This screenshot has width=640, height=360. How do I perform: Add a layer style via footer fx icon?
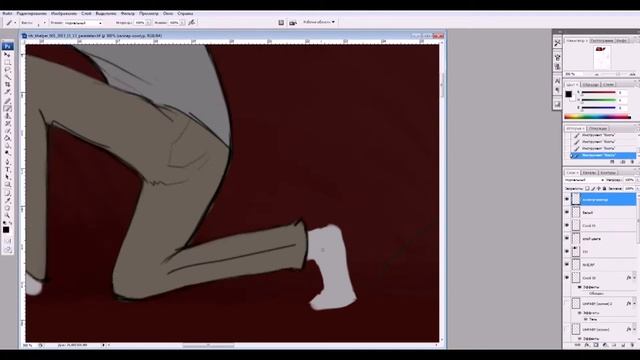587,345
